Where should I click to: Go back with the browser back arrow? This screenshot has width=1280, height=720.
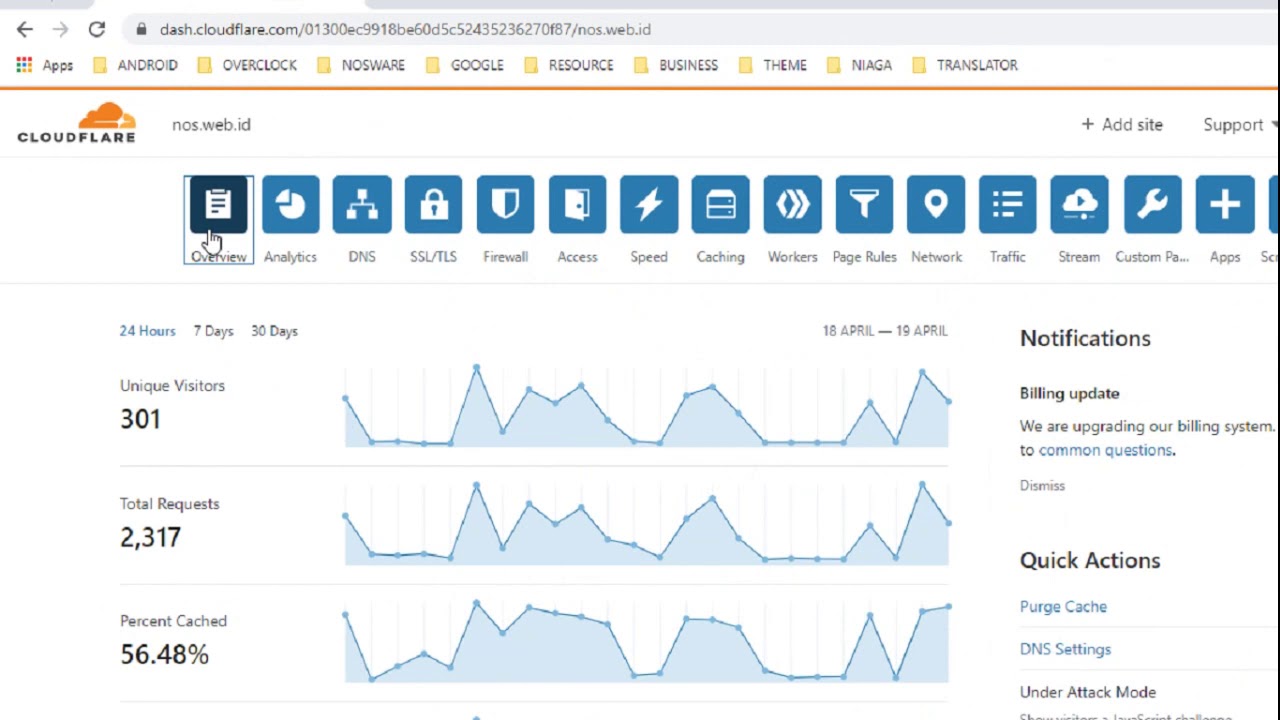click(25, 29)
